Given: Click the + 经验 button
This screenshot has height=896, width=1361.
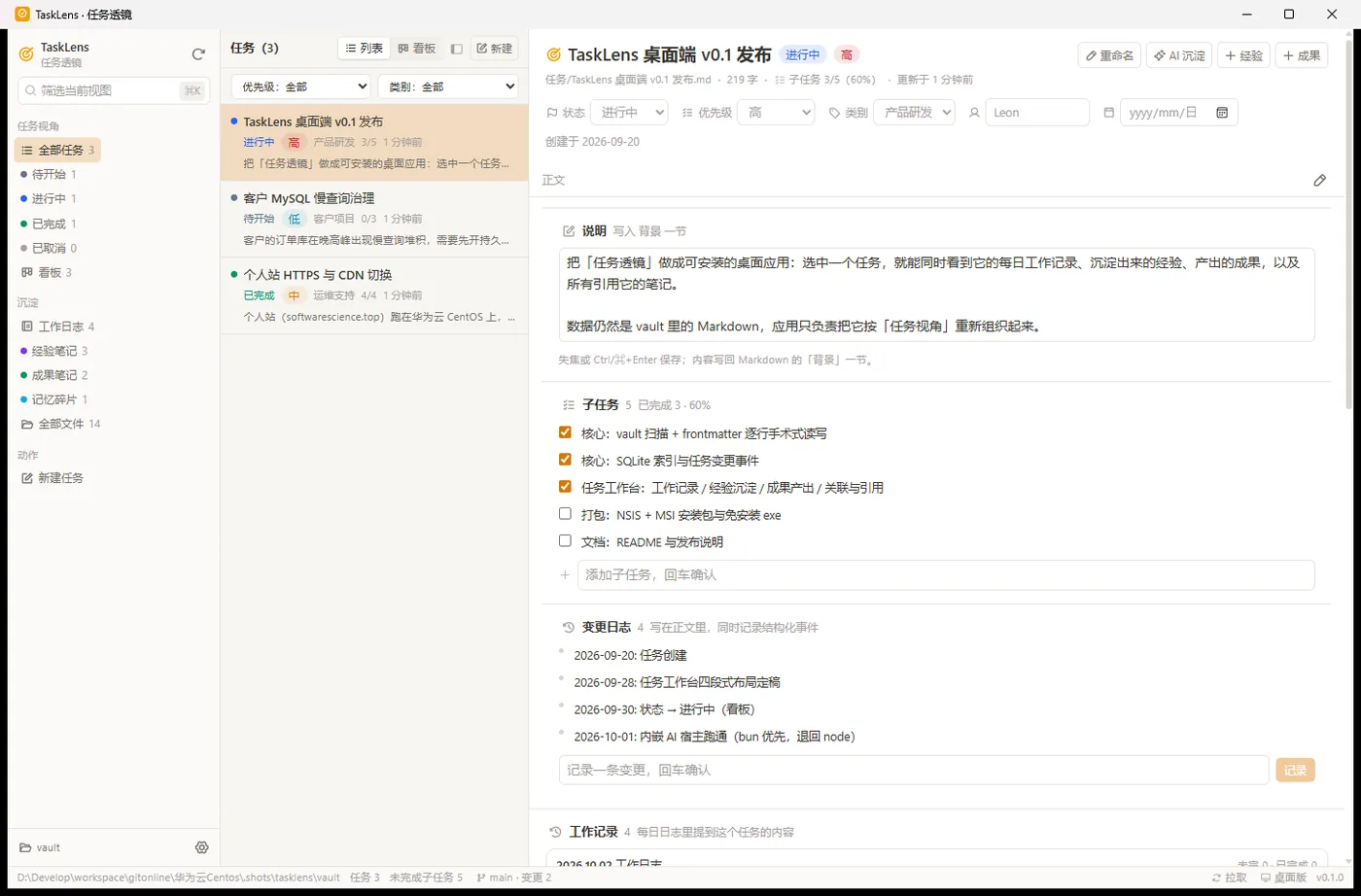Looking at the screenshot, I should [x=1244, y=55].
